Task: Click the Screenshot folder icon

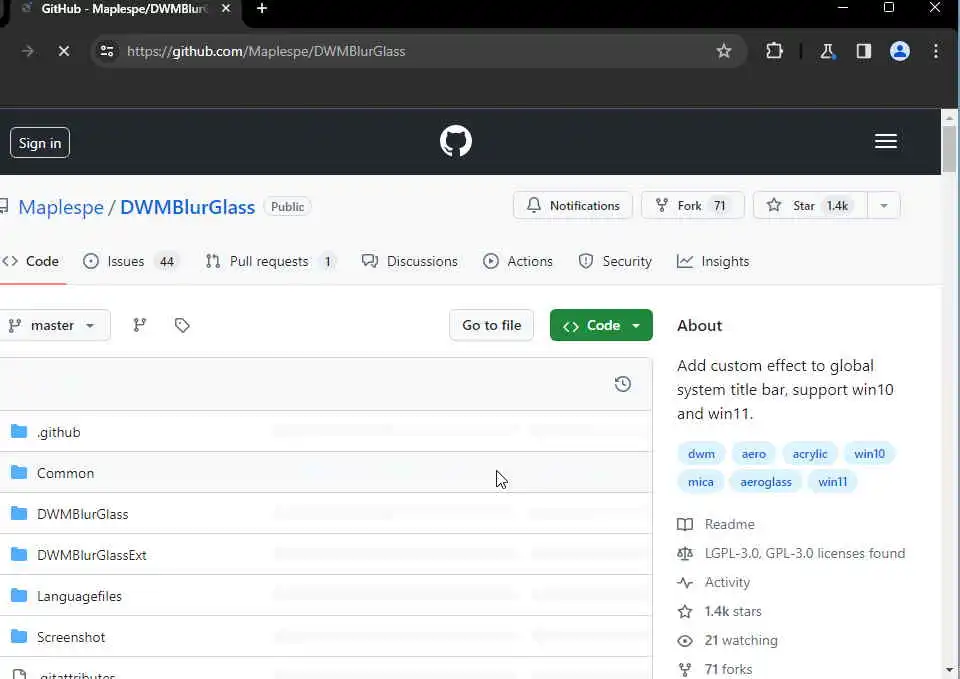Action: (x=19, y=637)
